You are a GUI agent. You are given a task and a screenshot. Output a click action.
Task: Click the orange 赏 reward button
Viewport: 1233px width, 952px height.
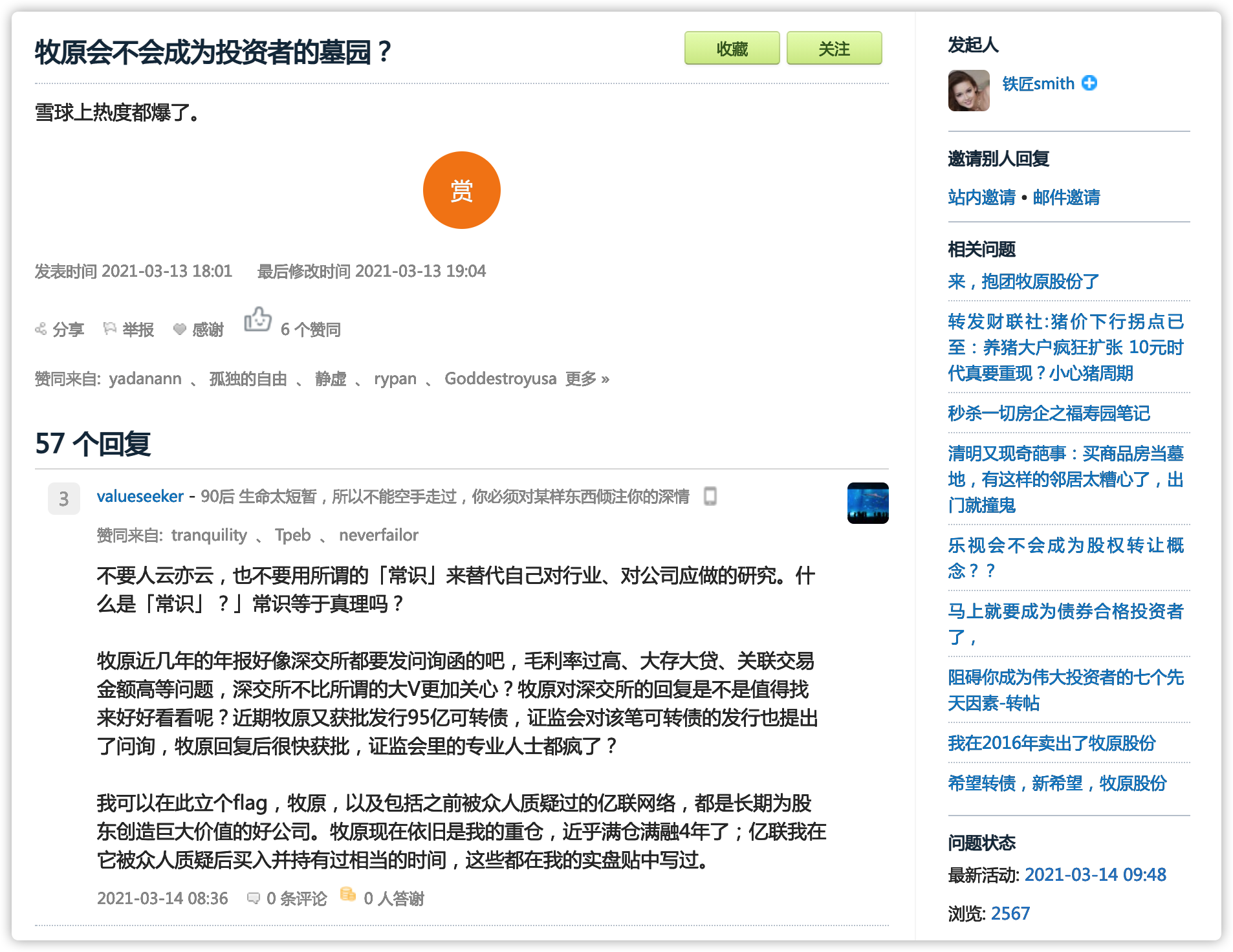pos(461,190)
